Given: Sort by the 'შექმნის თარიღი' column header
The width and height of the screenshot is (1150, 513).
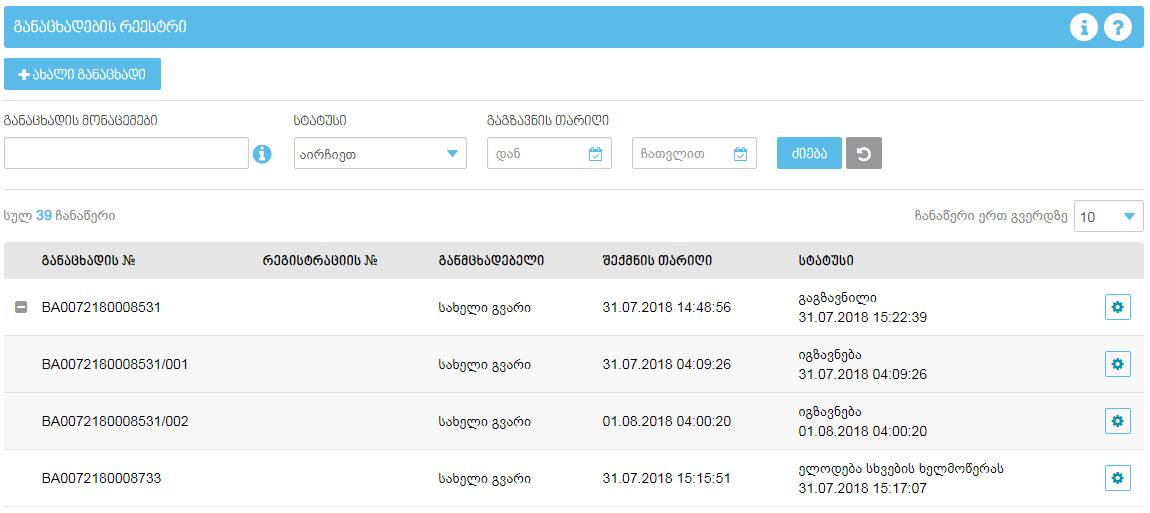Looking at the screenshot, I should (x=657, y=261).
